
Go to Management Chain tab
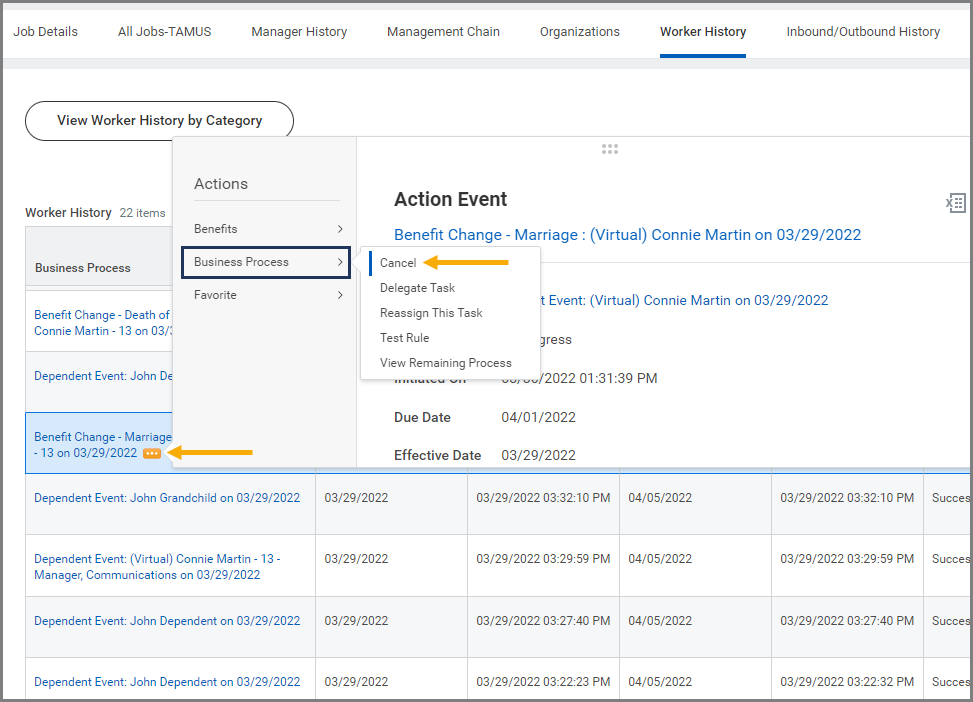(443, 32)
